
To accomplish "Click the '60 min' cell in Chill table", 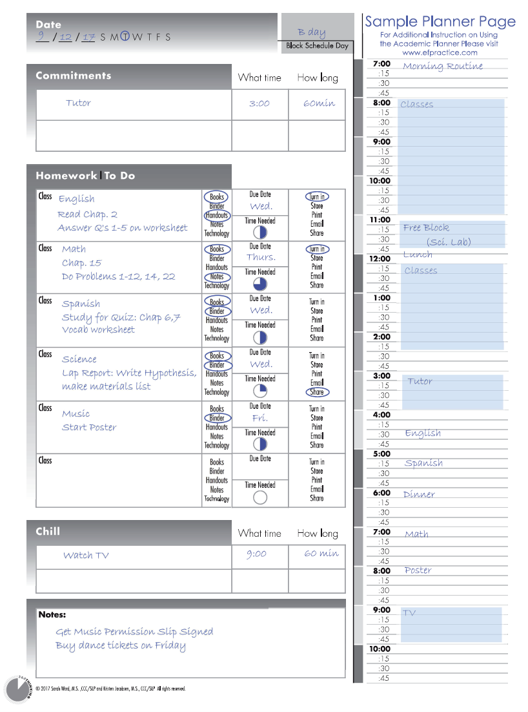I will click(x=317, y=556).
